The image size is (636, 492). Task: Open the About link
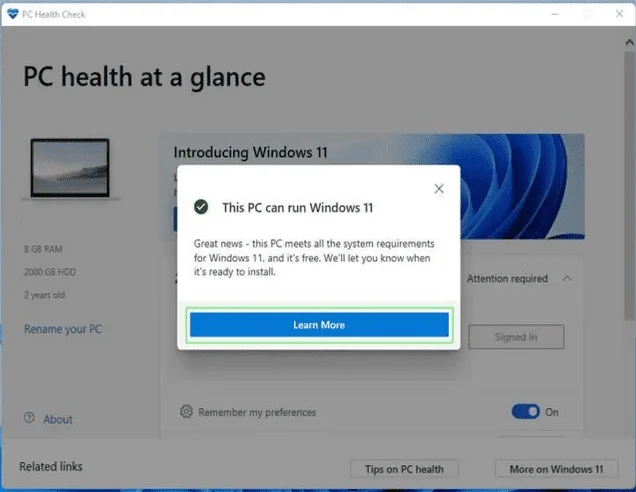tap(58, 419)
